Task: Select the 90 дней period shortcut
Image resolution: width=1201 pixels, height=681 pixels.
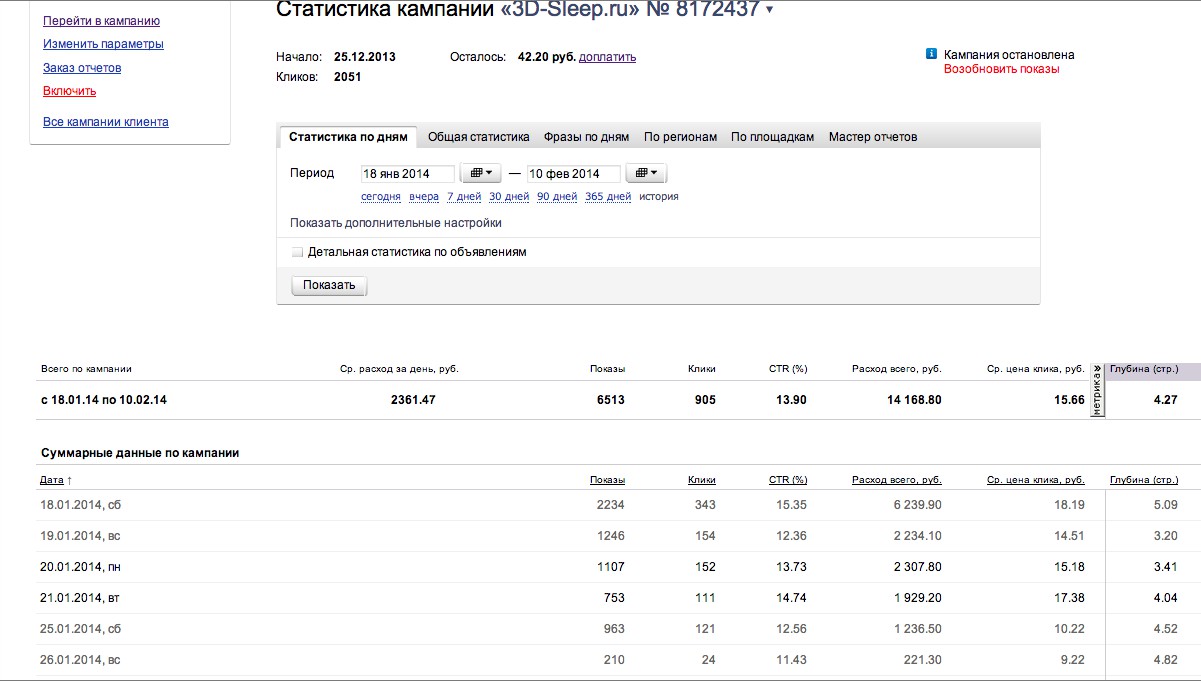Action: click(557, 196)
